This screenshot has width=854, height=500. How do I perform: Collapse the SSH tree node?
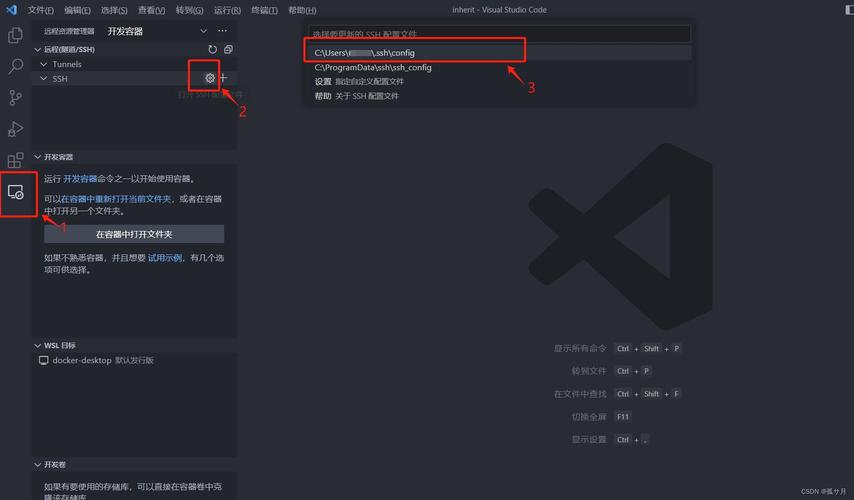click(x=44, y=78)
